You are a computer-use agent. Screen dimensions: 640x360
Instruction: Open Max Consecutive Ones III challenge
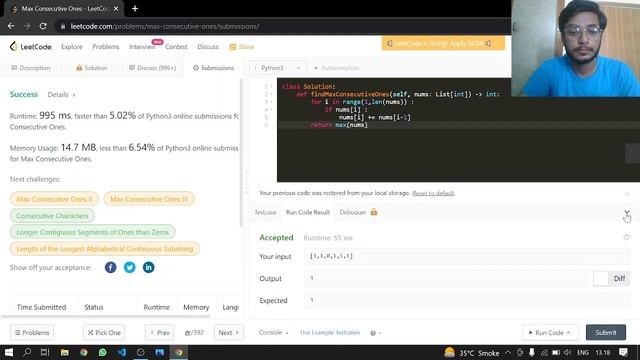click(x=149, y=199)
